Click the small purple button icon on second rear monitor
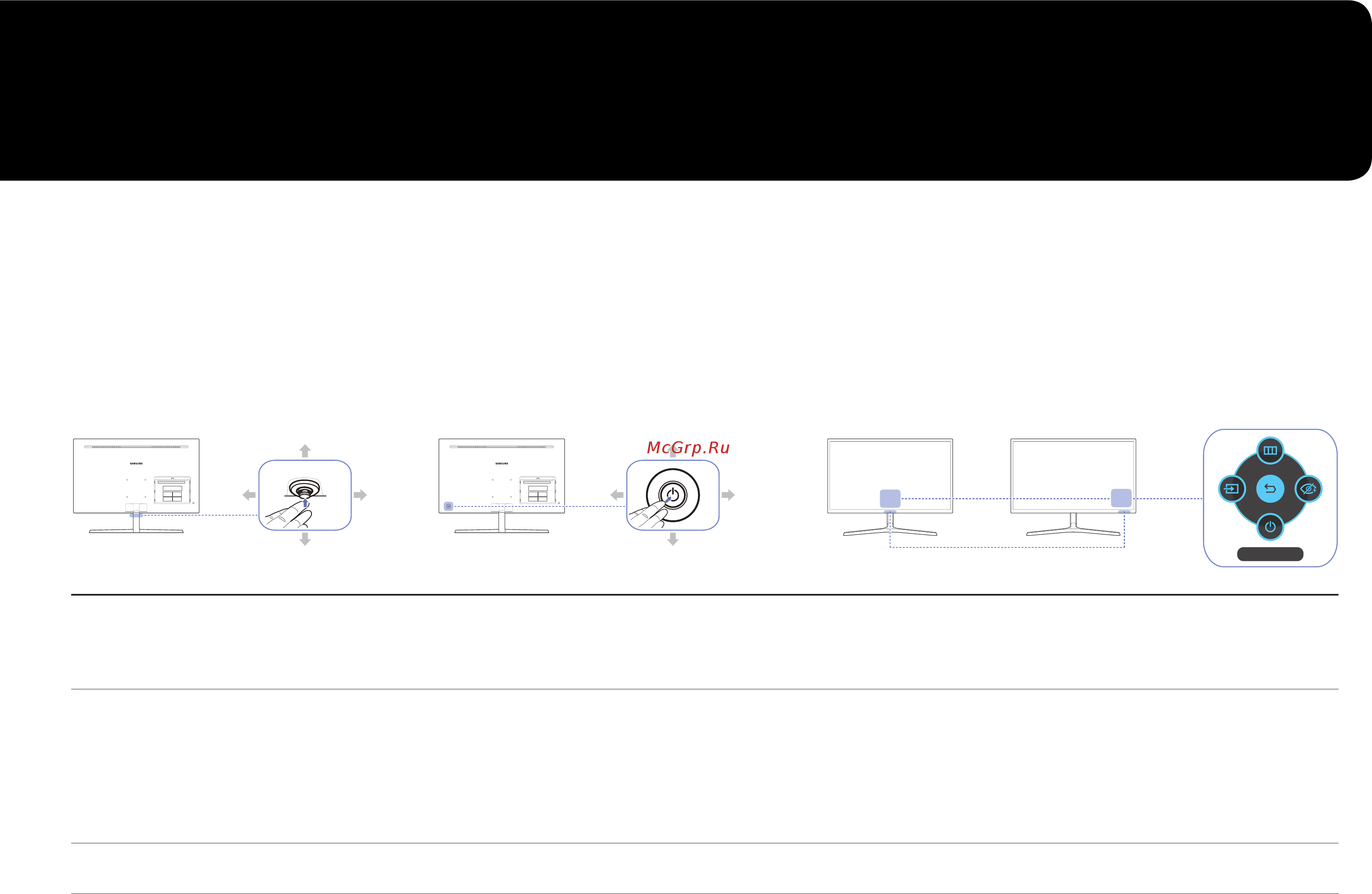 tap(448, 506)
